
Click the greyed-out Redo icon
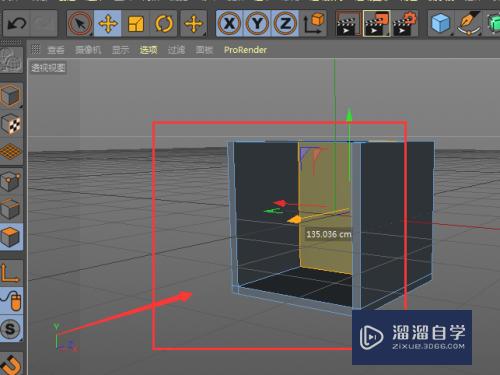coord(43,23)
